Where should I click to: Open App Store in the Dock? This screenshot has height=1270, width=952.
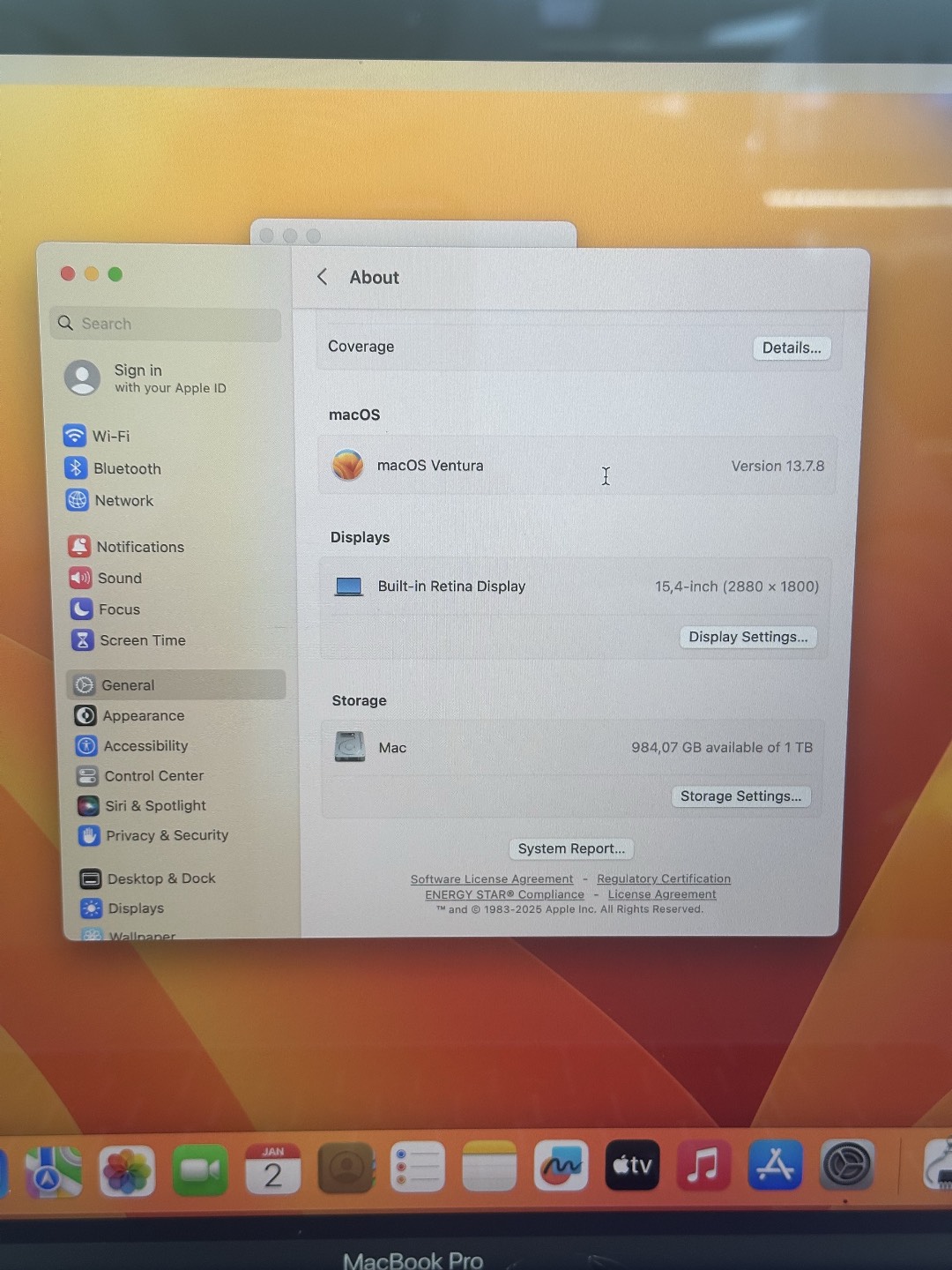pos(775,1164)
